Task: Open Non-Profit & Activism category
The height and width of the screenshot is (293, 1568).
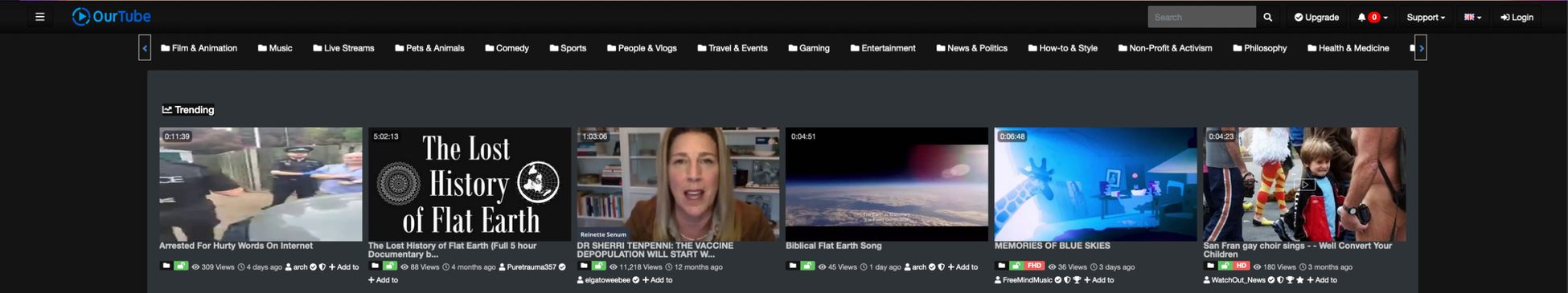Action: pos(1165,48)
